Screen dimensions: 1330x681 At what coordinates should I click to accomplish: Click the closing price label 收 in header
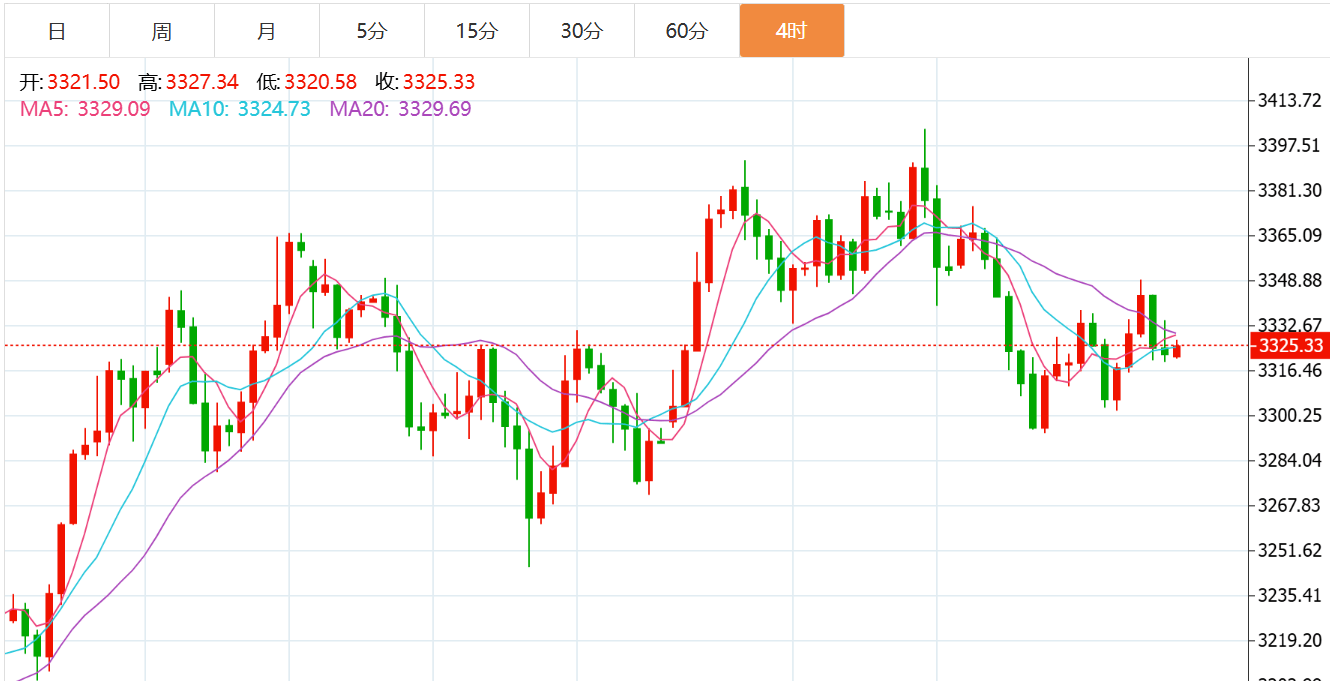[387, 82]
